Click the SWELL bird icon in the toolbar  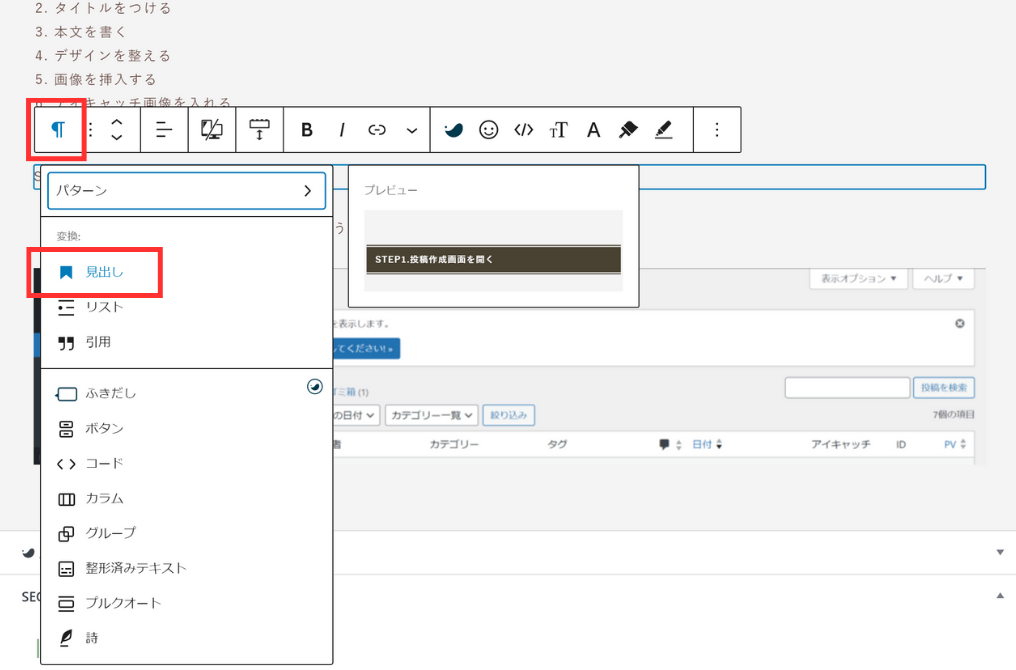[x=453, y=130]
